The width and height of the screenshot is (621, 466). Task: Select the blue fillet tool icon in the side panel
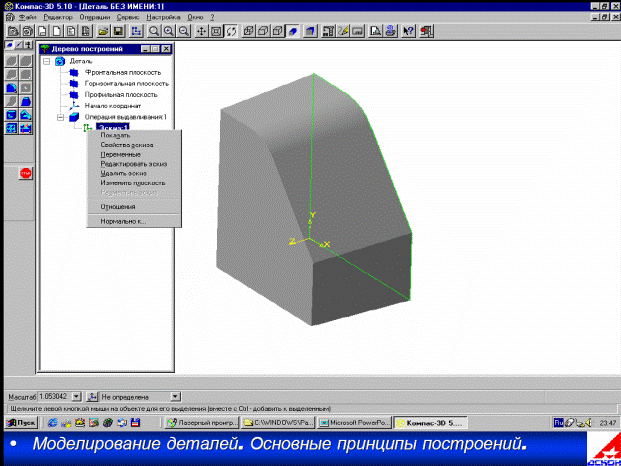[11, 87]
